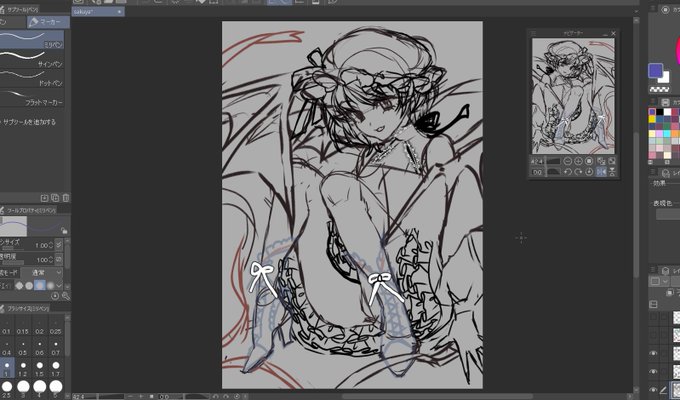This screenshot has width=680, height=400.
Task: Reset tool properties to initial settings
Action: click(x=55, y=296)
